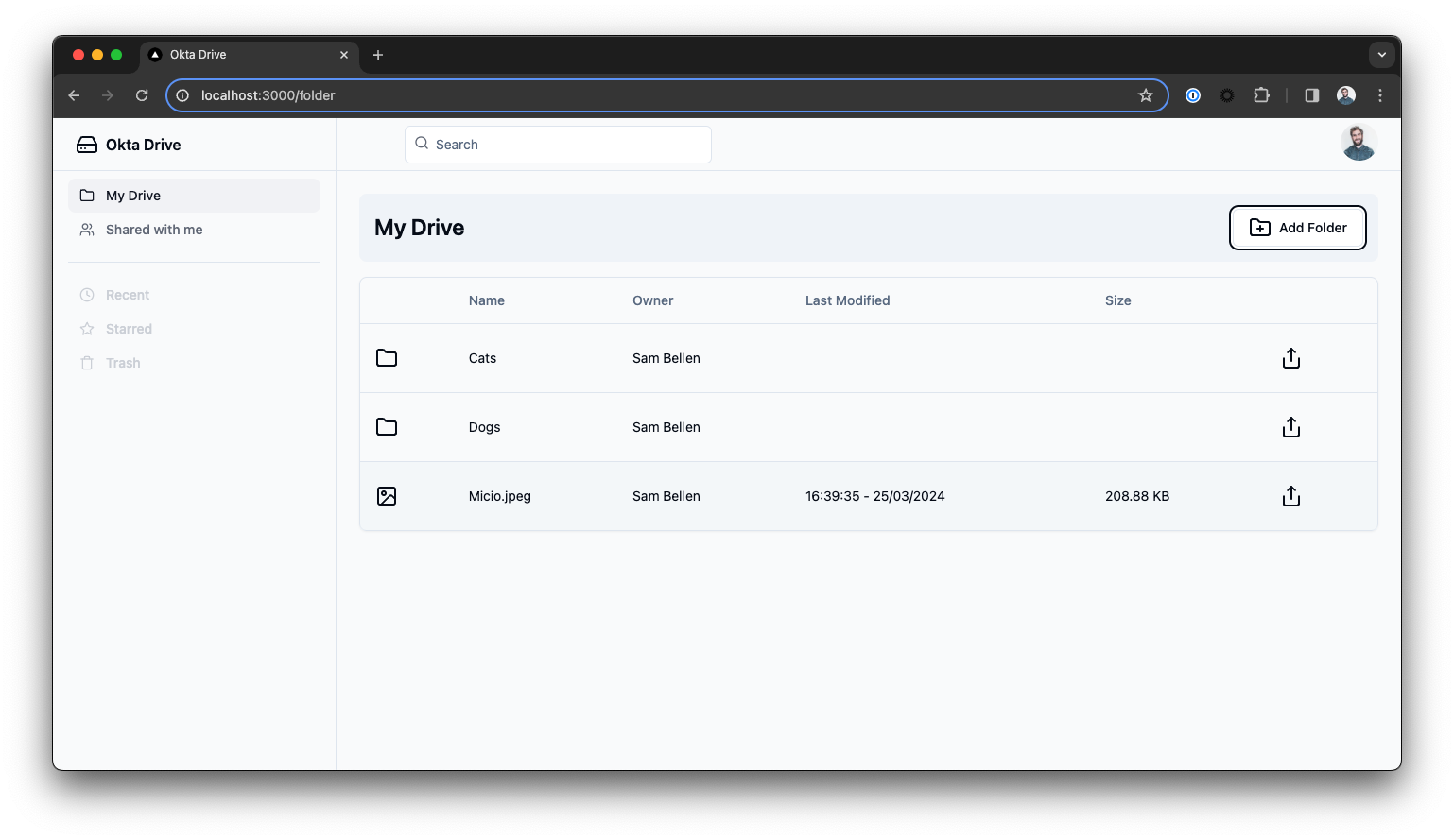Image resolution: width=1454 pixels, height=840 pixels.
Task: Open Shared with me section
Action: [194, 230]
